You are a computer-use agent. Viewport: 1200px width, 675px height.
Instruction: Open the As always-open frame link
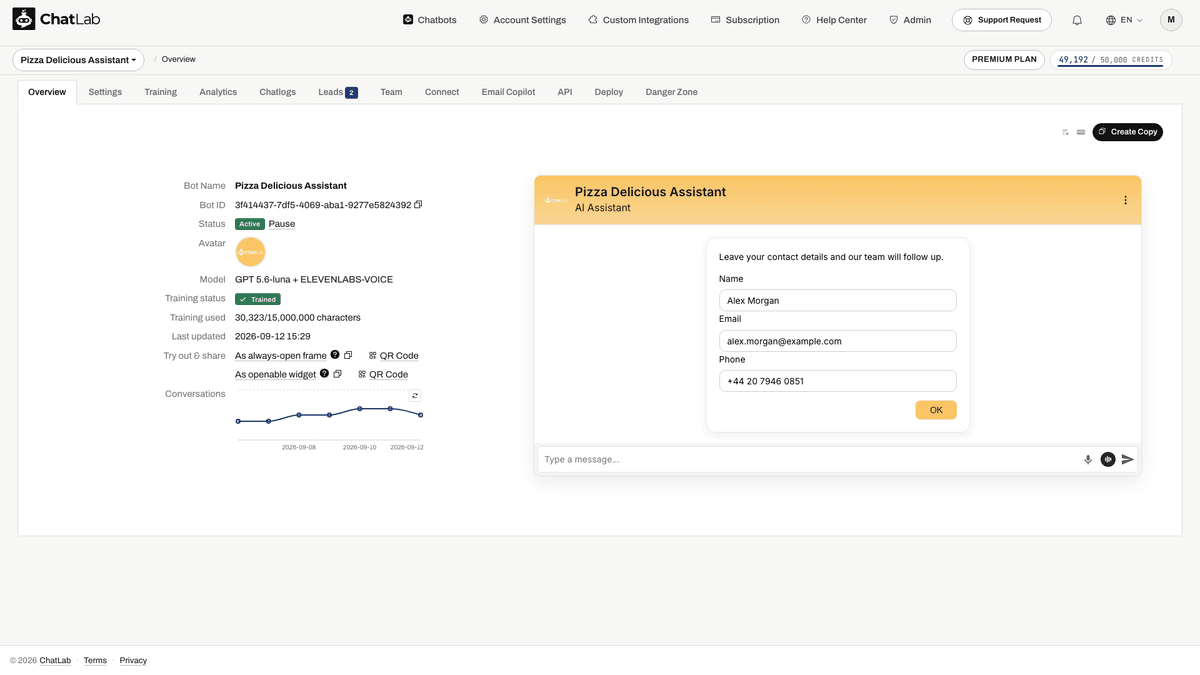[281, 355]
